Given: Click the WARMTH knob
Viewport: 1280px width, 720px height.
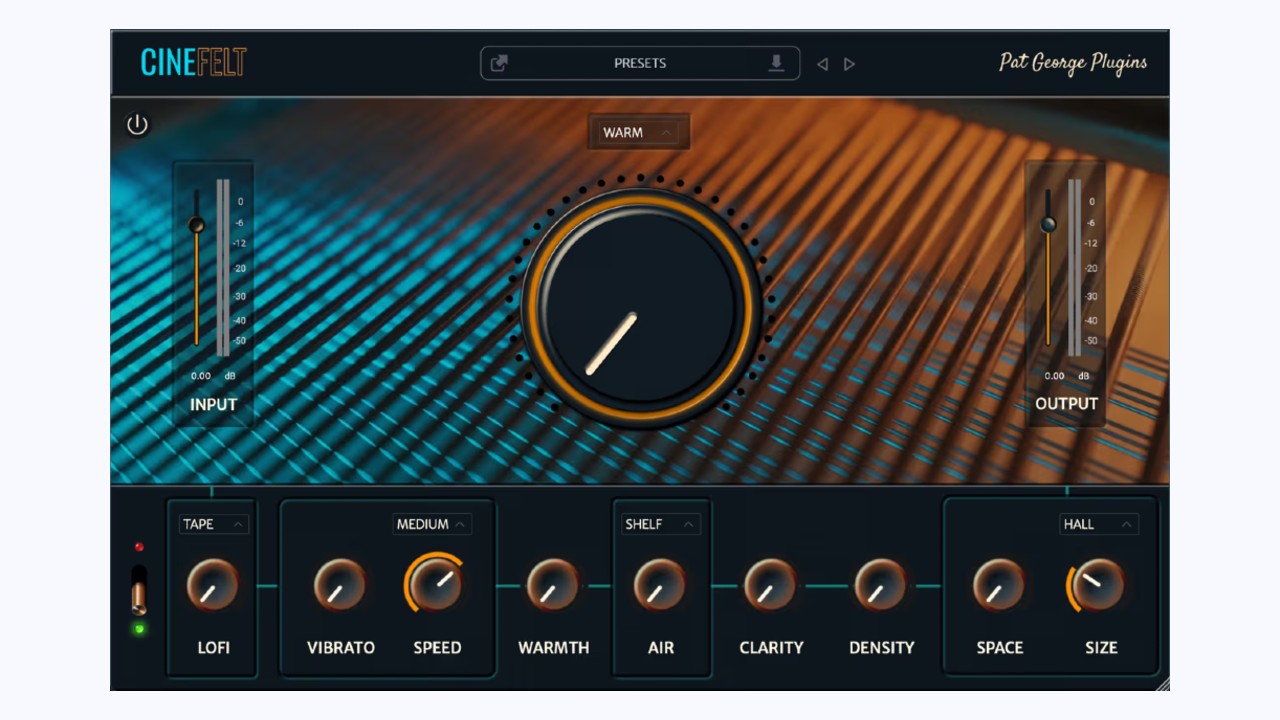Looking at the screenshot, I should [553, 585].
